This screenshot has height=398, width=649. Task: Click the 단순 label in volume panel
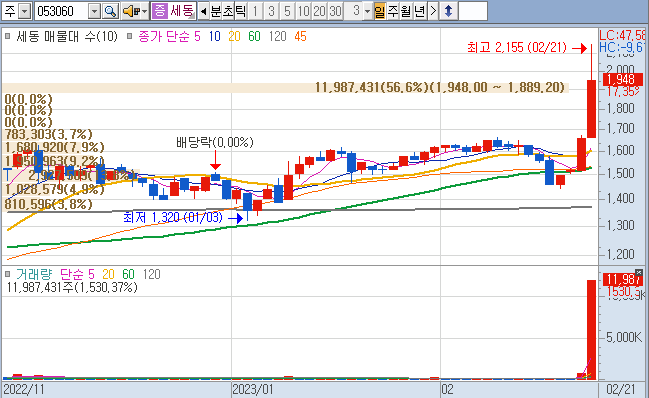pos(72,274)
